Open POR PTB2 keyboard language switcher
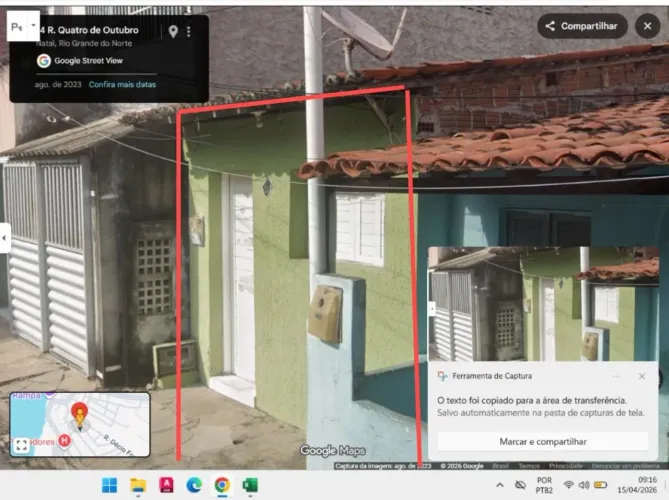The height and width of the screenshot is (500, 669). (x=544, y=485)
